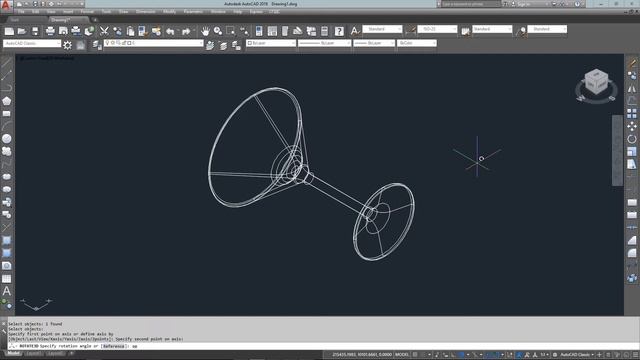This screenshot has height=360, width=640.
Task: Click the Paste clipboard icon
Action: point(130,31)
